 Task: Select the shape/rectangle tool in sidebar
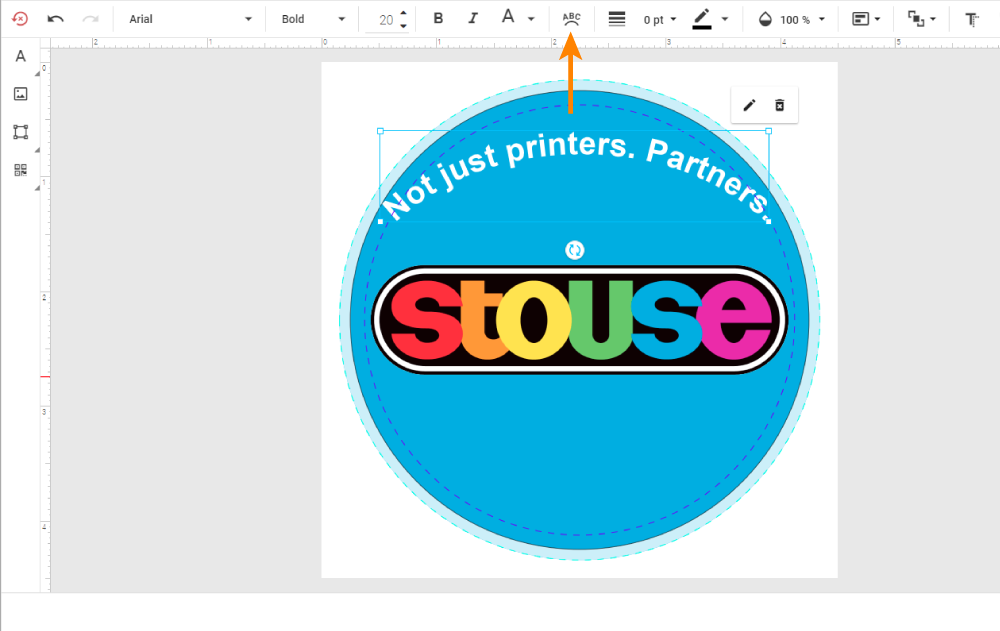20,132
